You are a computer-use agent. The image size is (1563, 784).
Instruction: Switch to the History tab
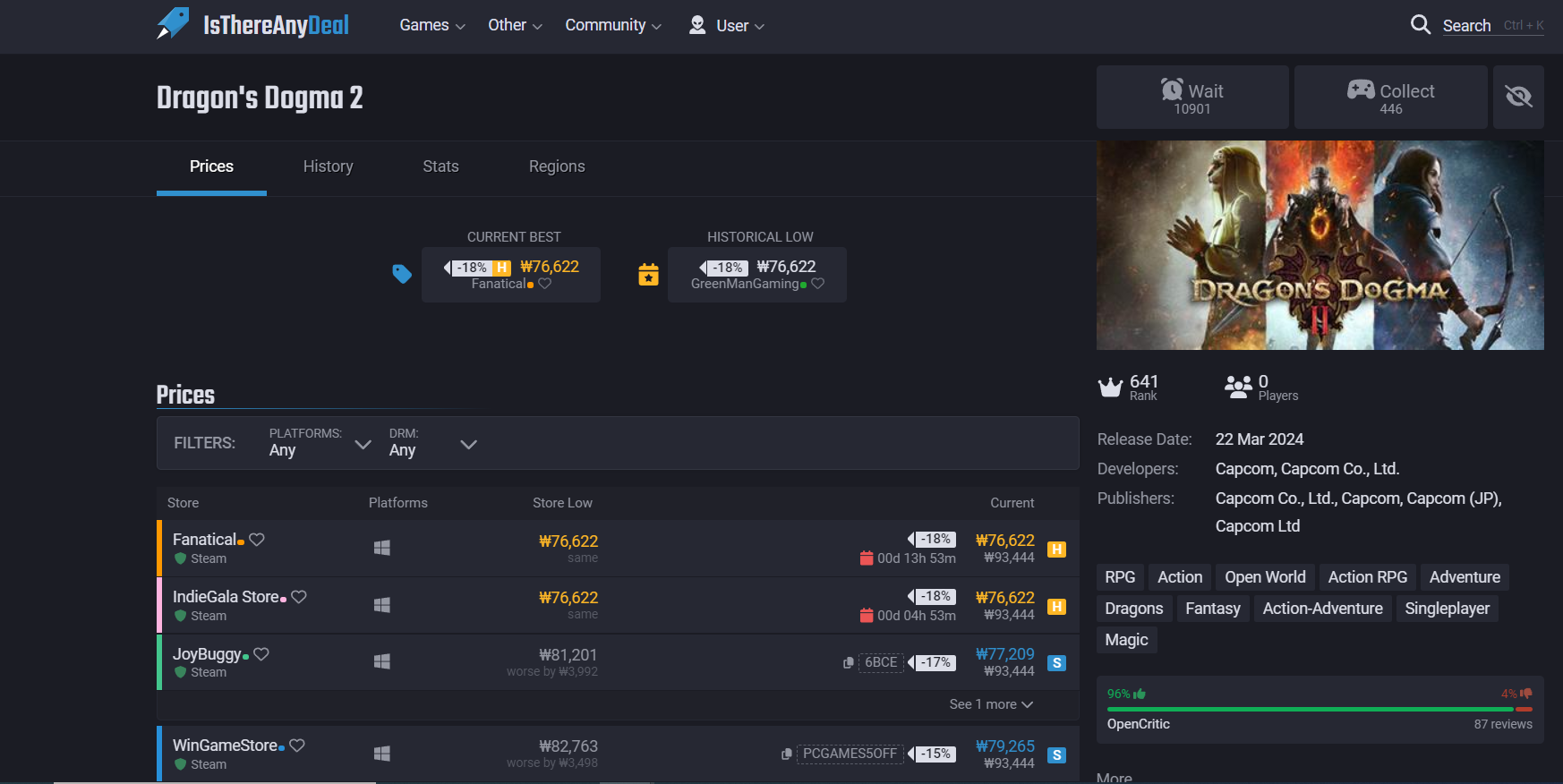(328, 166)
